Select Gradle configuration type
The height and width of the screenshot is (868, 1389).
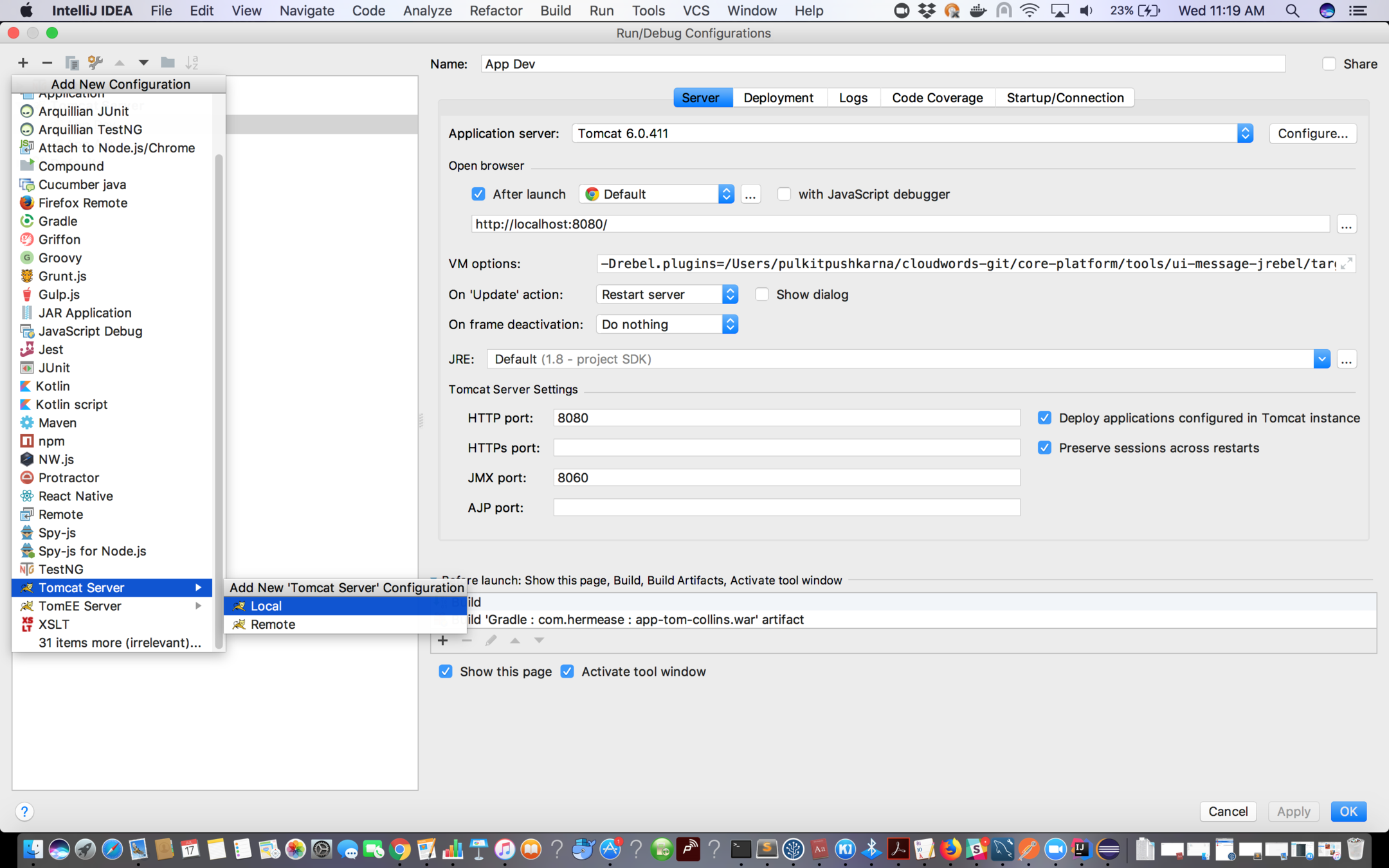click(x=58, y=221)
